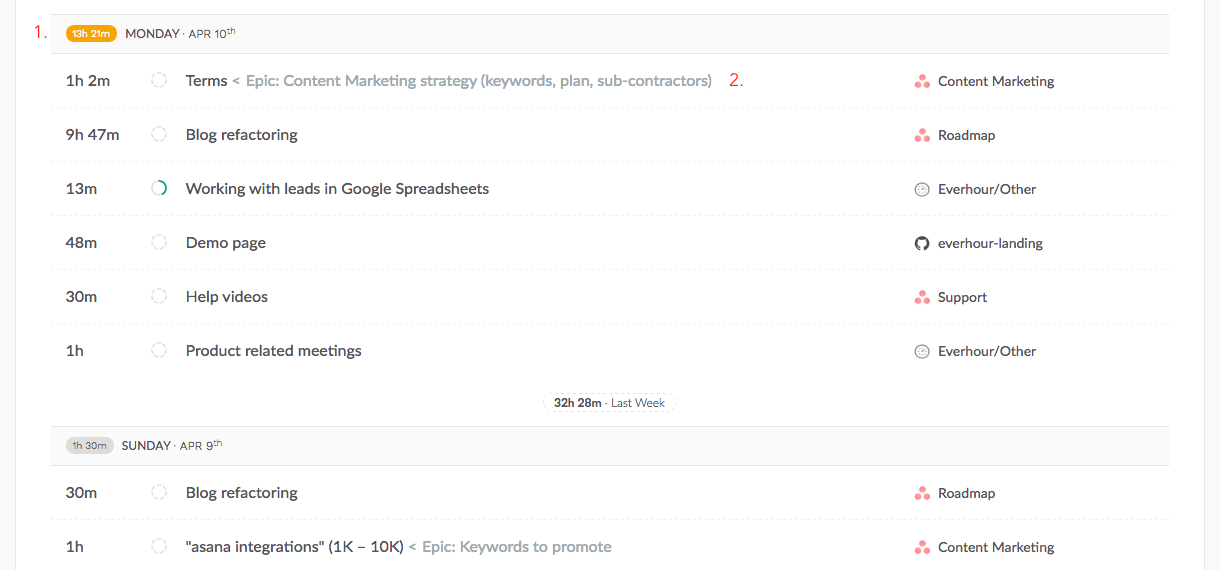Stop running timer on Google Spreadsheets task
Image resolution: width=1220 pixels, height=570 pixels.
[158, 188]
